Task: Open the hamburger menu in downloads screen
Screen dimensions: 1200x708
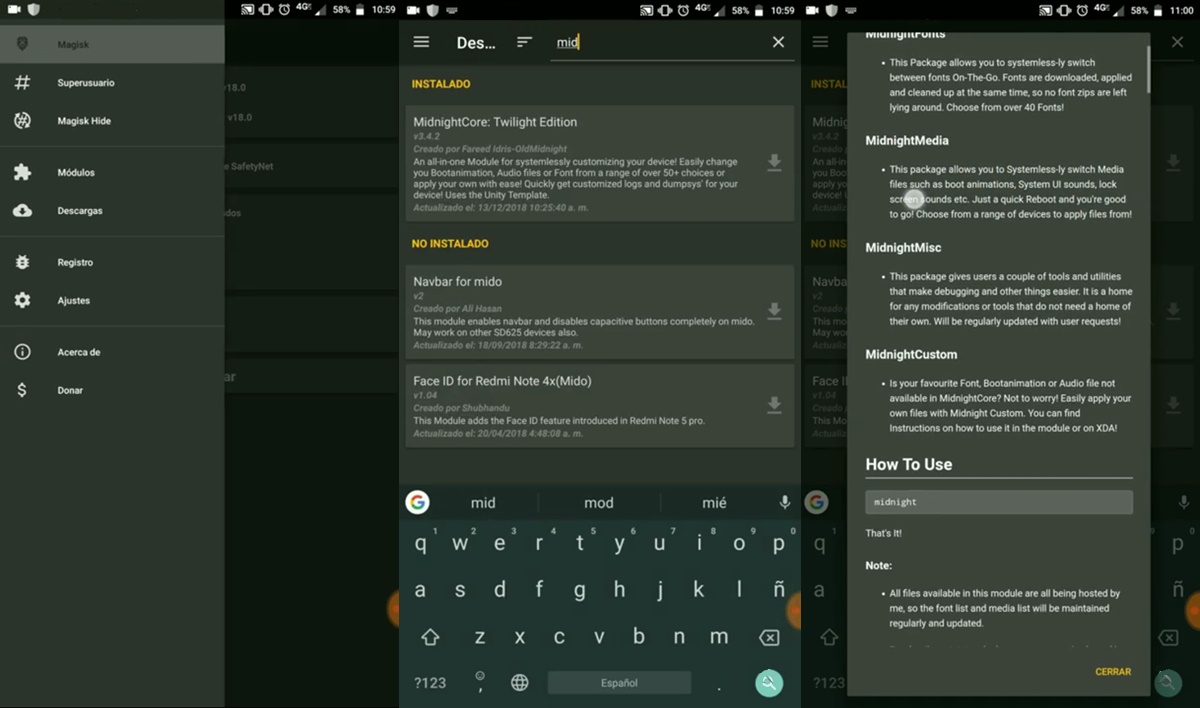Action: 421,42
